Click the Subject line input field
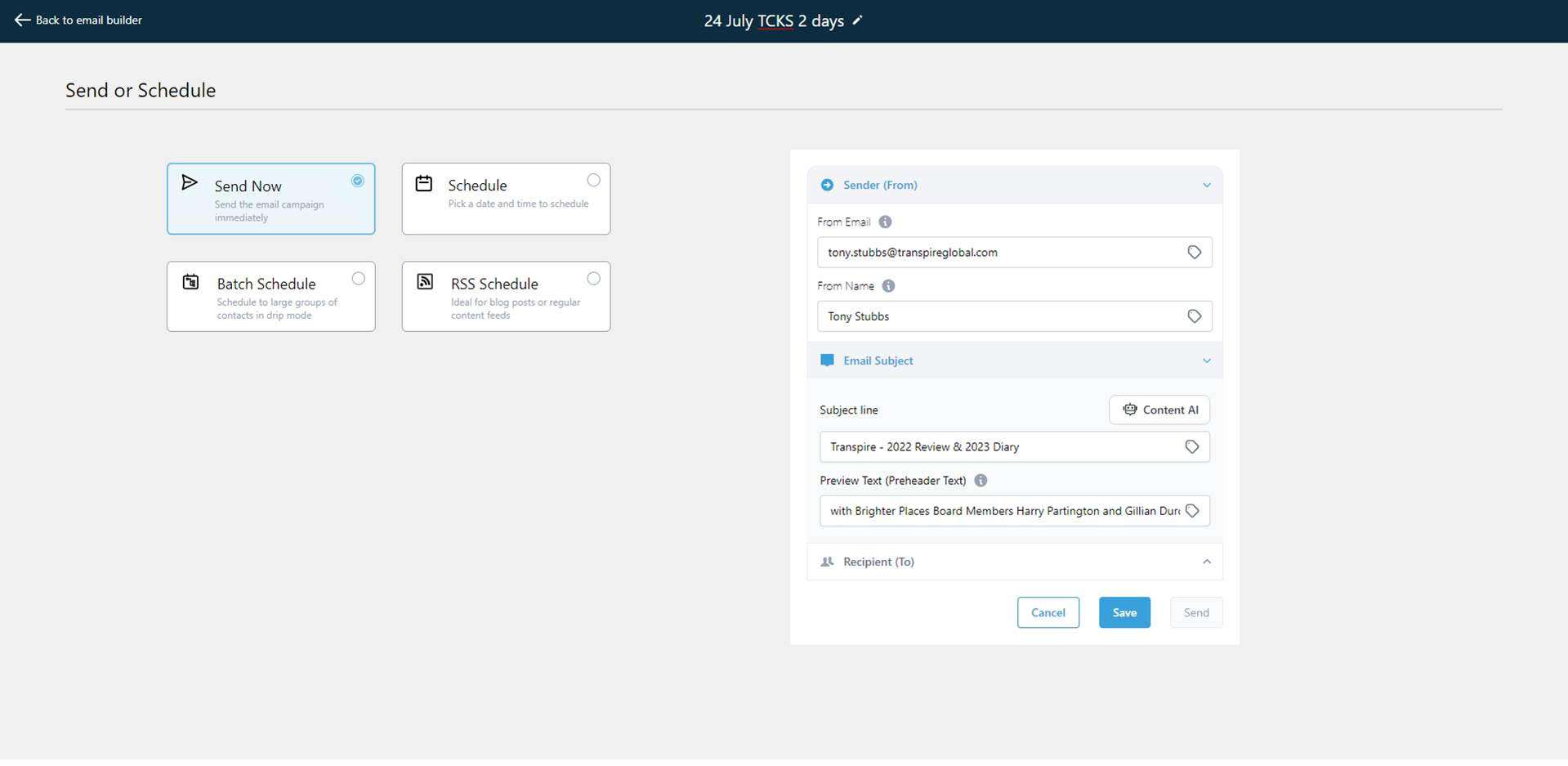Viewport: 1568px width, 766px height. coord(1014,447)
